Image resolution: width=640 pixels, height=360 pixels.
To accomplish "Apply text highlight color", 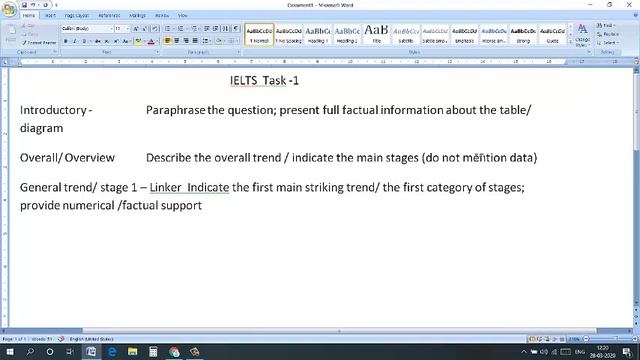I will pyautogui.click(x=138, y=41).
